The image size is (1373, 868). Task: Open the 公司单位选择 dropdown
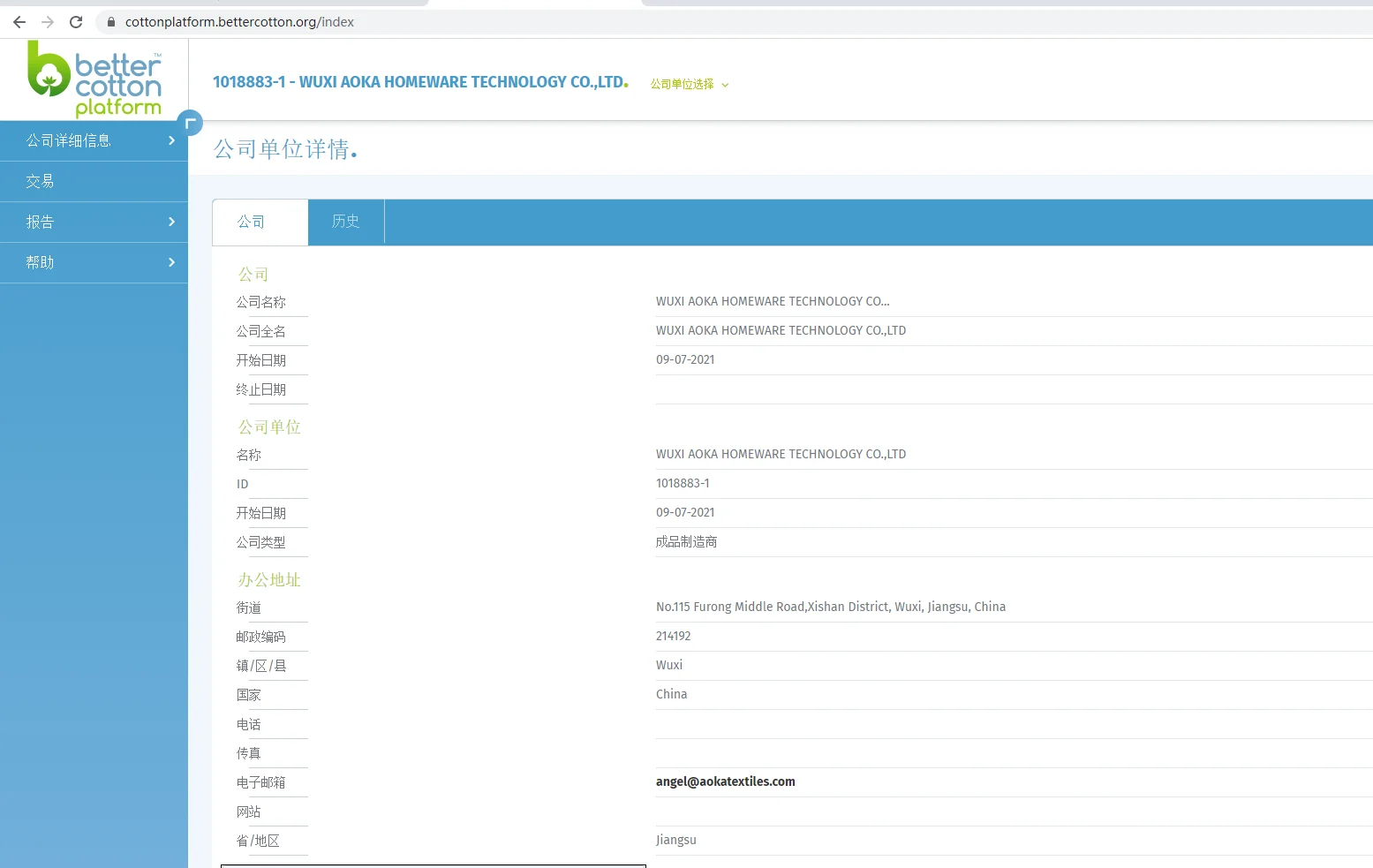click(x=689, y=85)
